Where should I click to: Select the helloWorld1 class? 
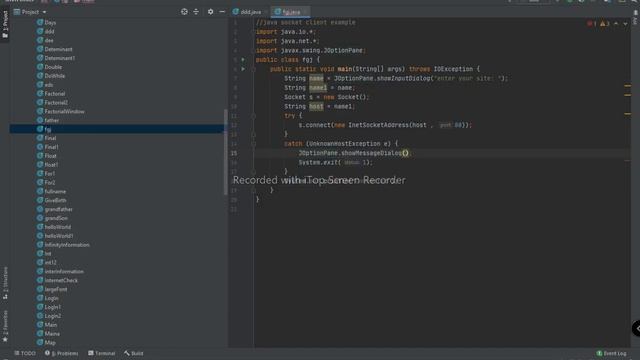pyautogui.click(x=55, y=236)
